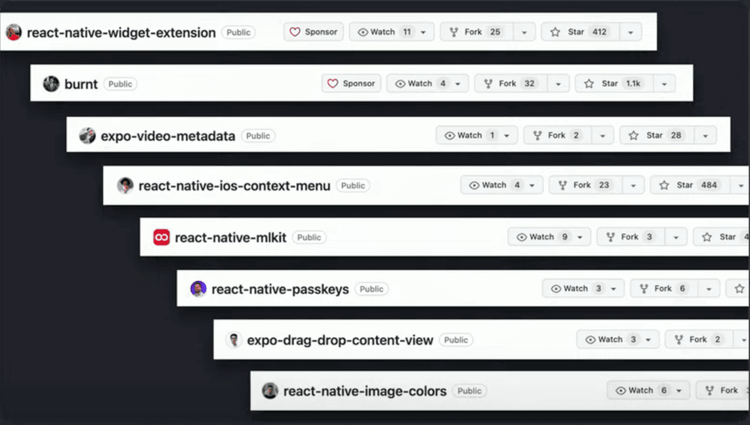Open star lists dropdown for react-native-widget-extension
The image size is (750, 425).
click(631, 32)
